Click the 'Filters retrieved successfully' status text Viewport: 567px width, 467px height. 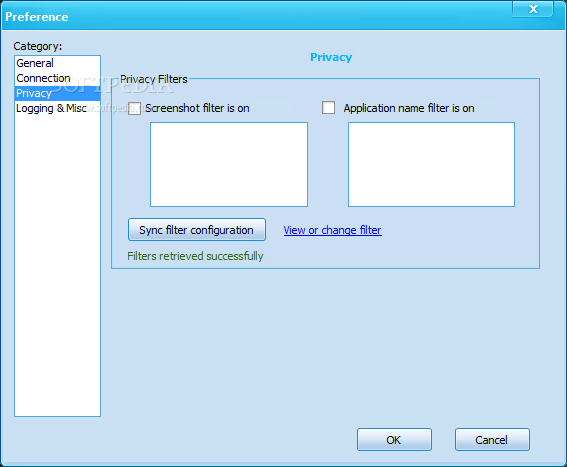click(x=195, y=256)
